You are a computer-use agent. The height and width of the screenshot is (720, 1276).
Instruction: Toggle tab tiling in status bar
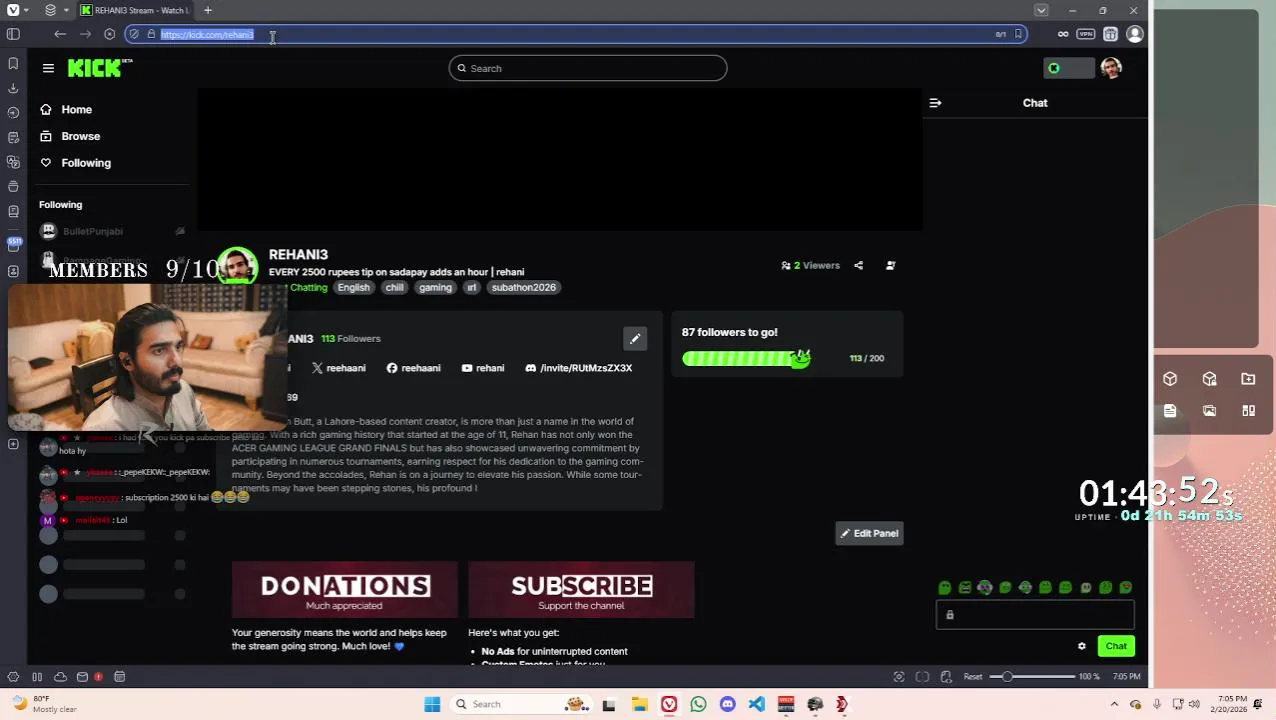[x=922, y=677]
